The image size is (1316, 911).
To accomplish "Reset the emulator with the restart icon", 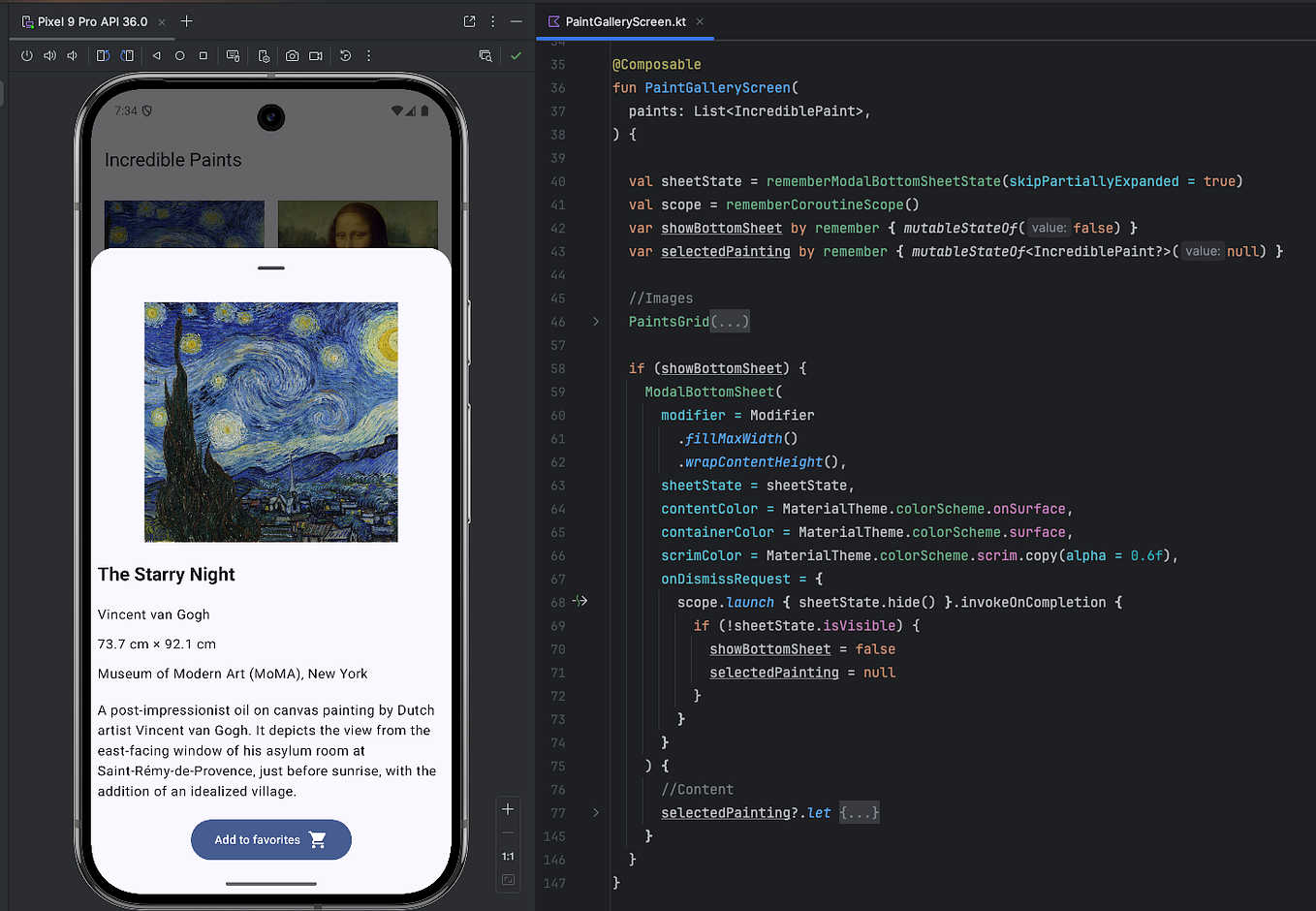I will tap(345, 55).
